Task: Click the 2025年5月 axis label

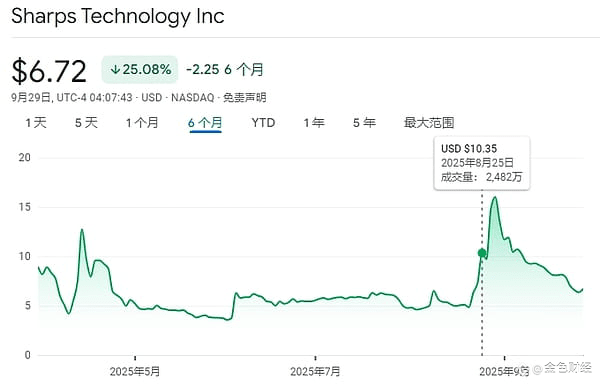Action: [135, 371]
